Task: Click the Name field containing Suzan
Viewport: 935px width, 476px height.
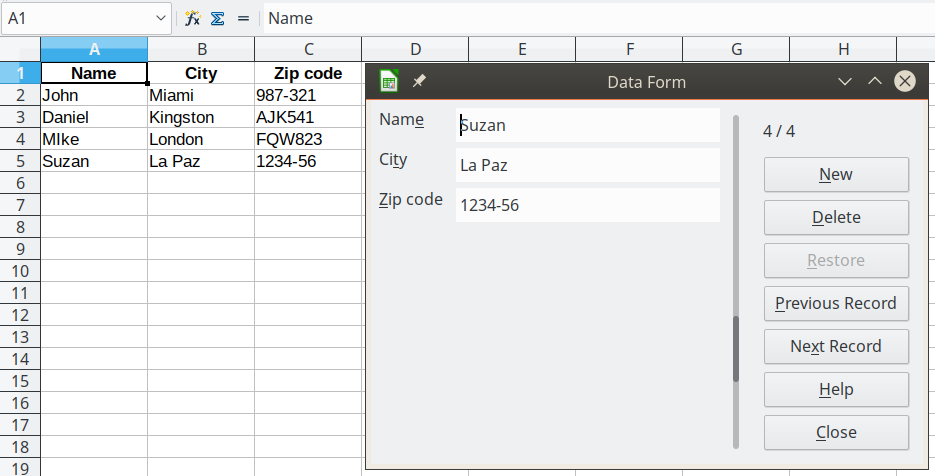Action: [x=587, y=125]
